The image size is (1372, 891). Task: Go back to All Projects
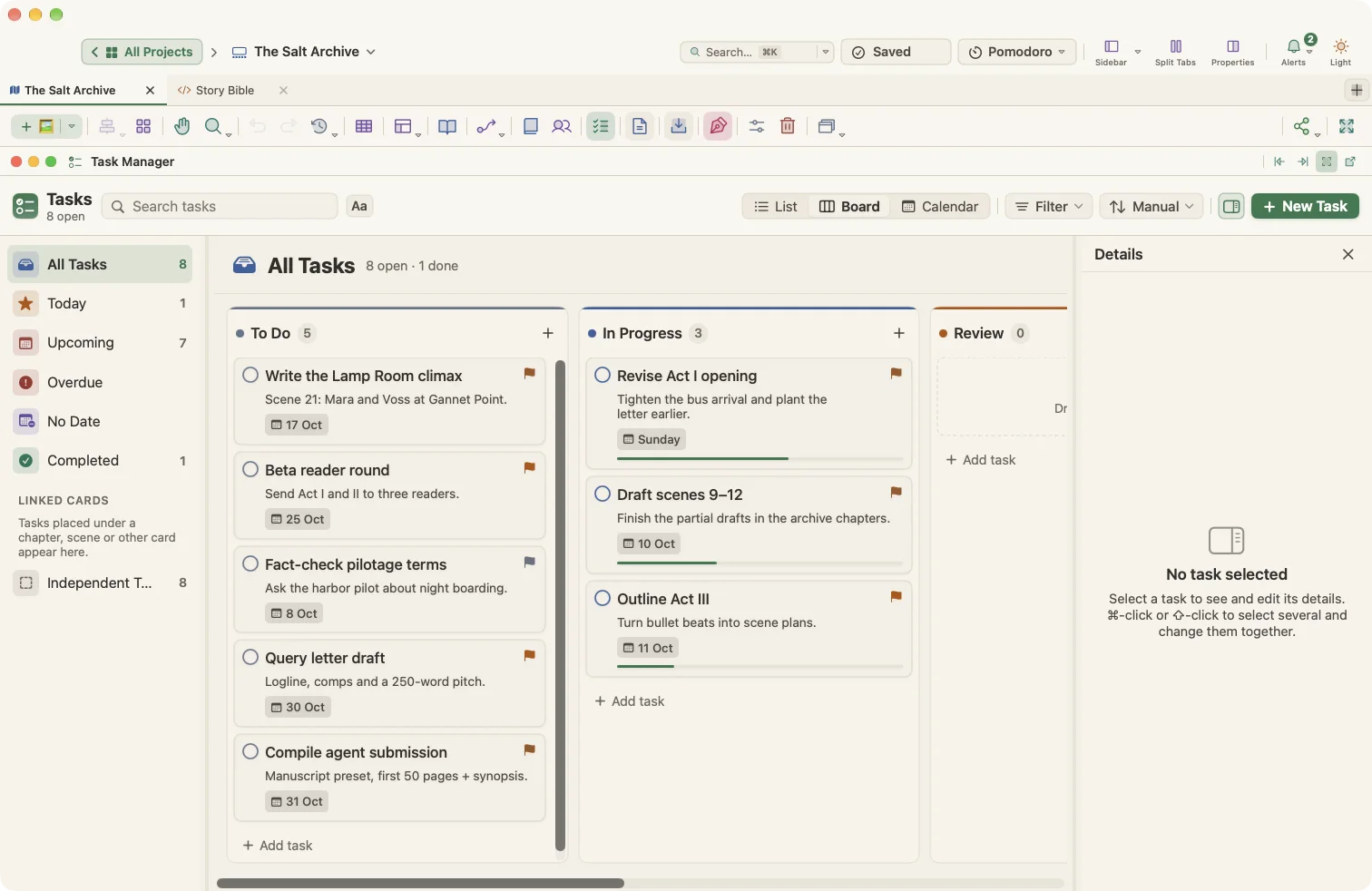coord(142,52)
